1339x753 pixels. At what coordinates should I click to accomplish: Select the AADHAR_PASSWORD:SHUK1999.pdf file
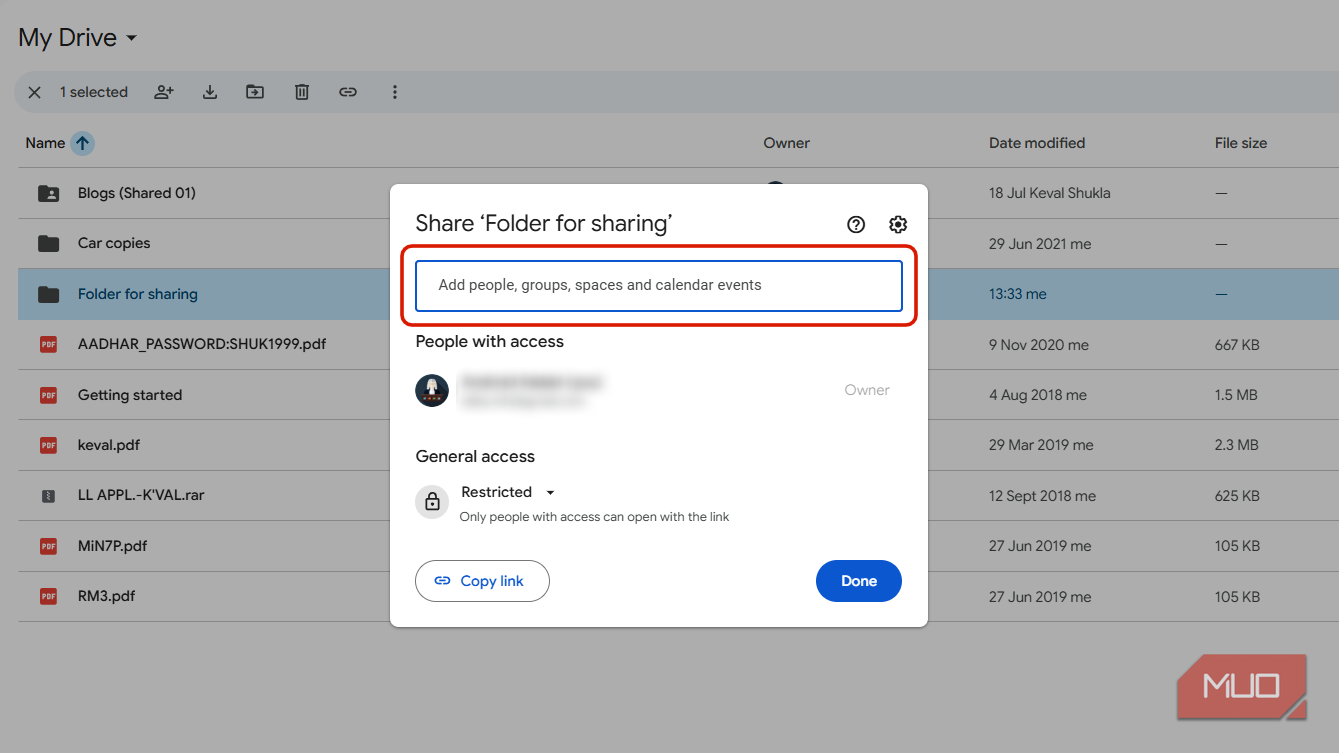coord(202,344)
